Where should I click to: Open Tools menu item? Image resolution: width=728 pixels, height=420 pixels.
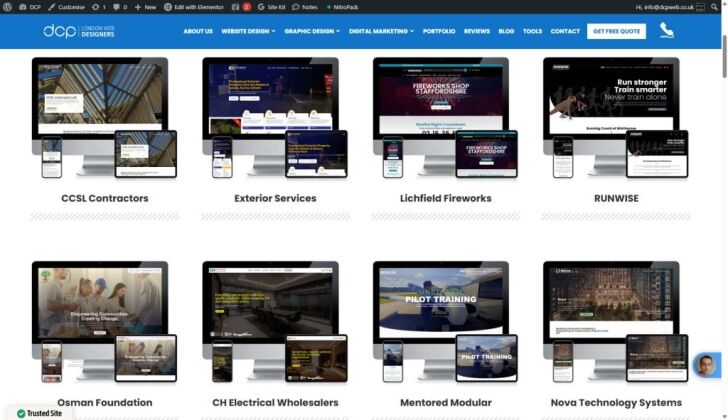pos(532,31)
